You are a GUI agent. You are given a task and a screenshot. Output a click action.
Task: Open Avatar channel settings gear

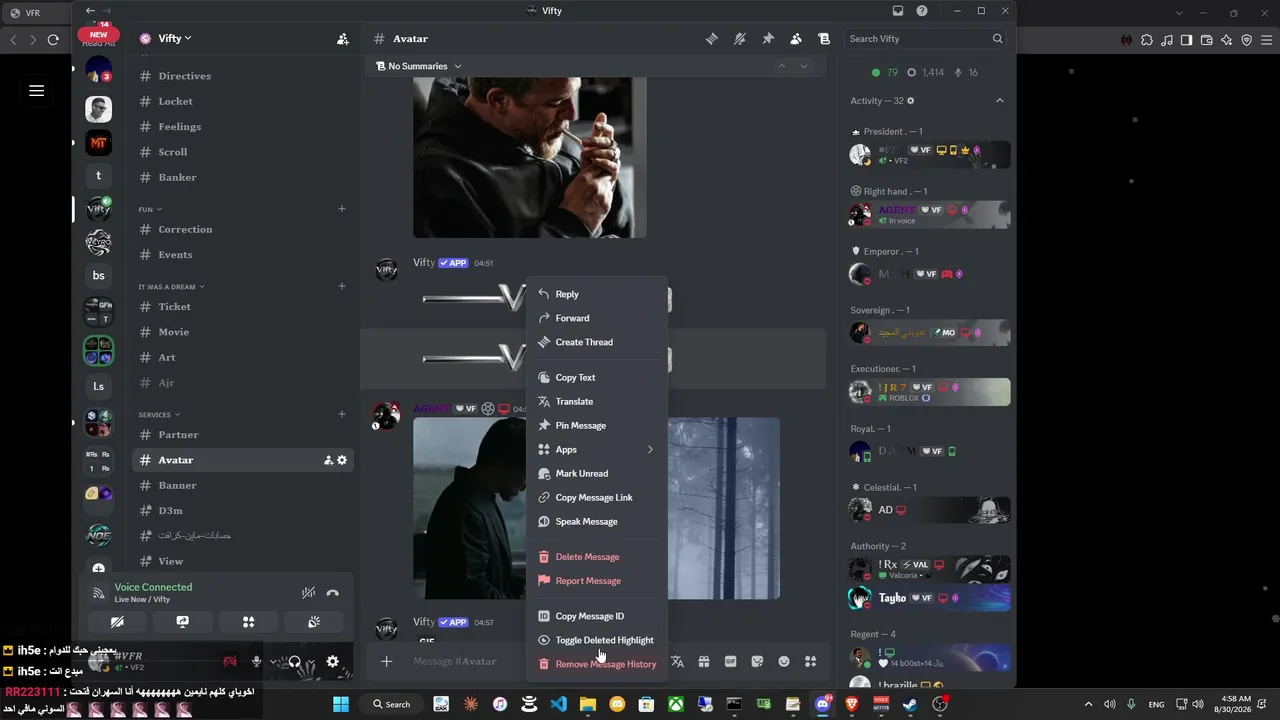tap(342, 460)
